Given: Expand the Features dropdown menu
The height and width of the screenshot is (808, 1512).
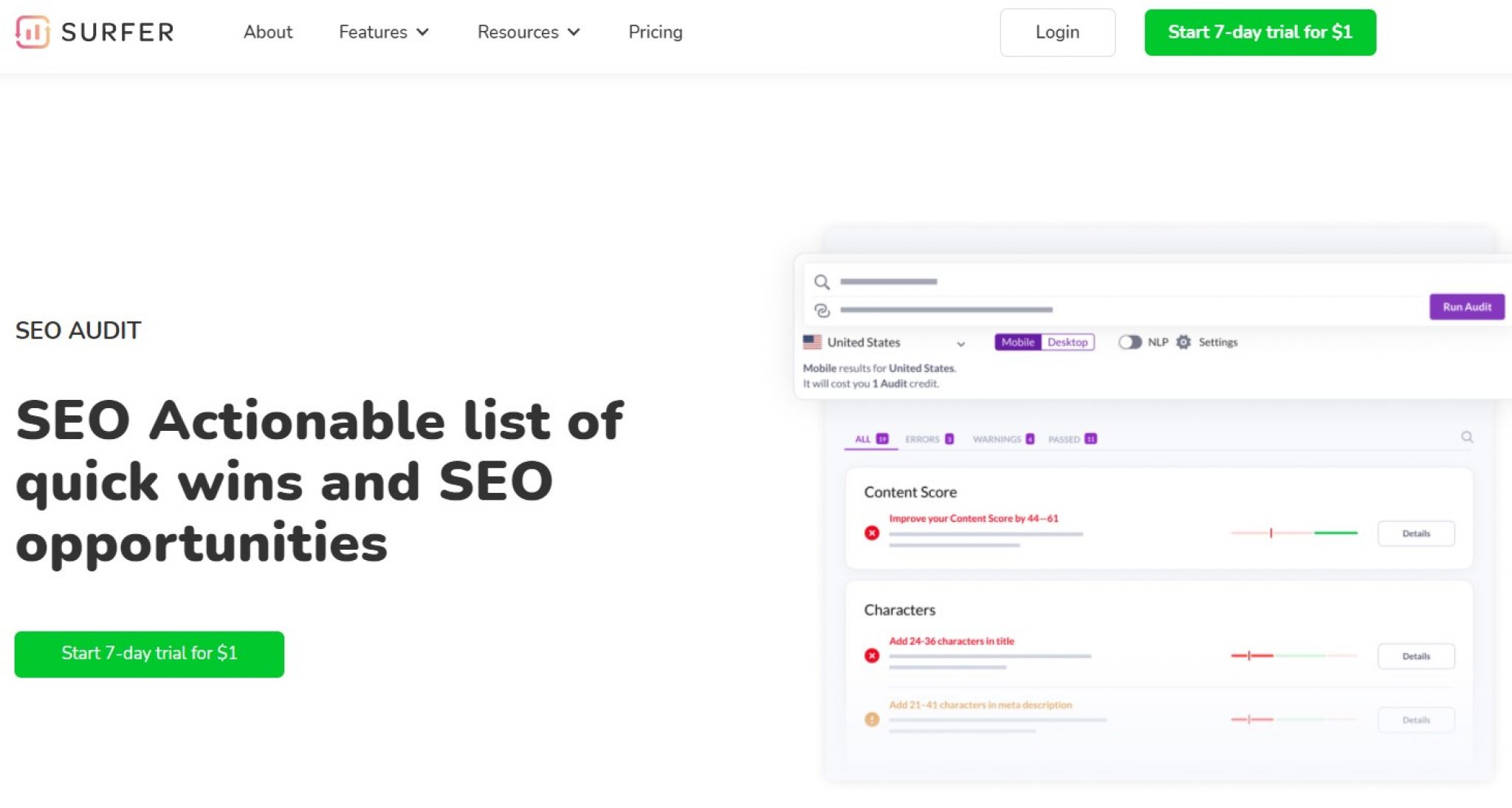Looking at the screenshot, I should (x=383, y=32).
